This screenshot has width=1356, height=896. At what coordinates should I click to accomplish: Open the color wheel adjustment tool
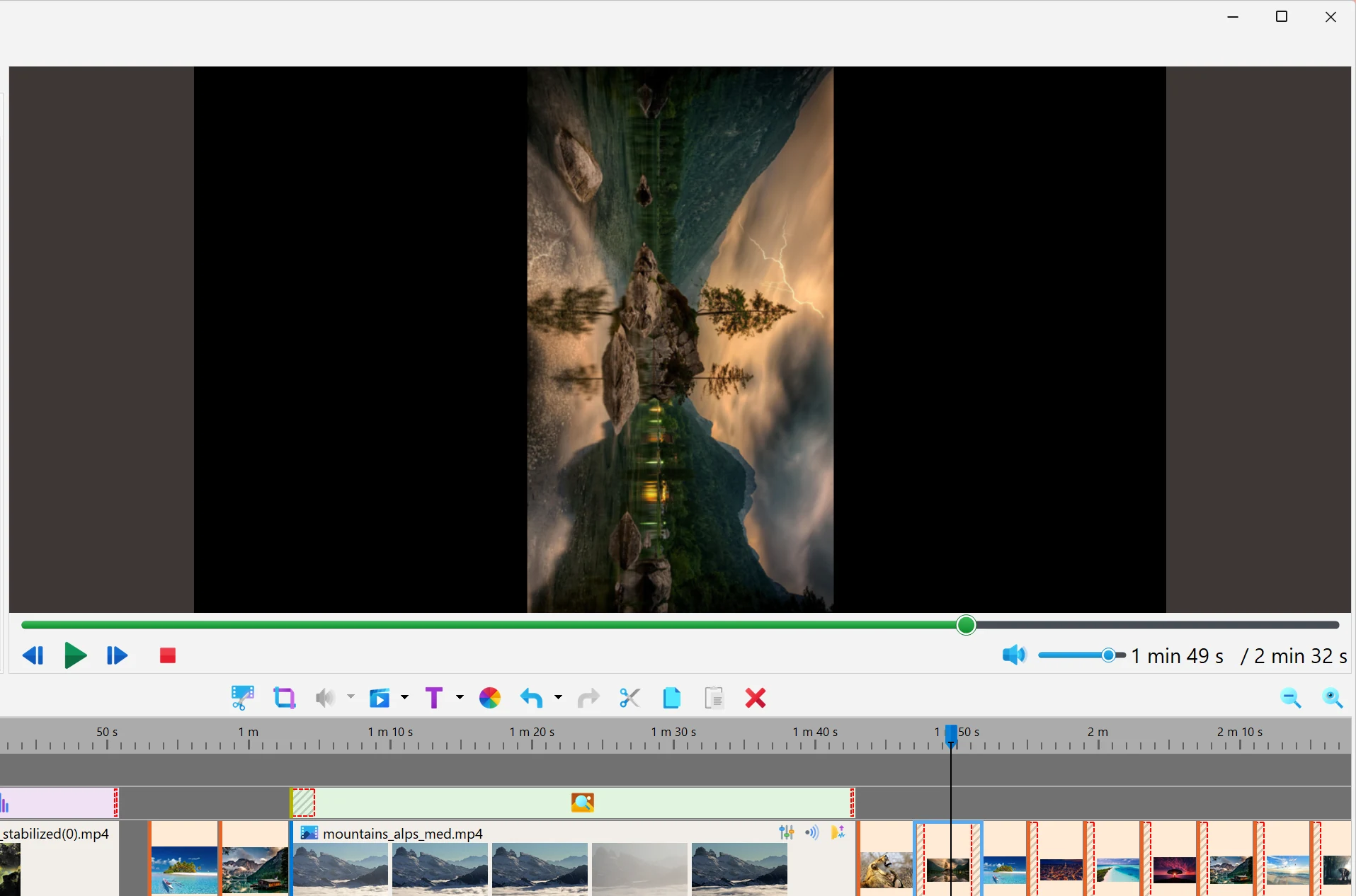coord(490,698)
